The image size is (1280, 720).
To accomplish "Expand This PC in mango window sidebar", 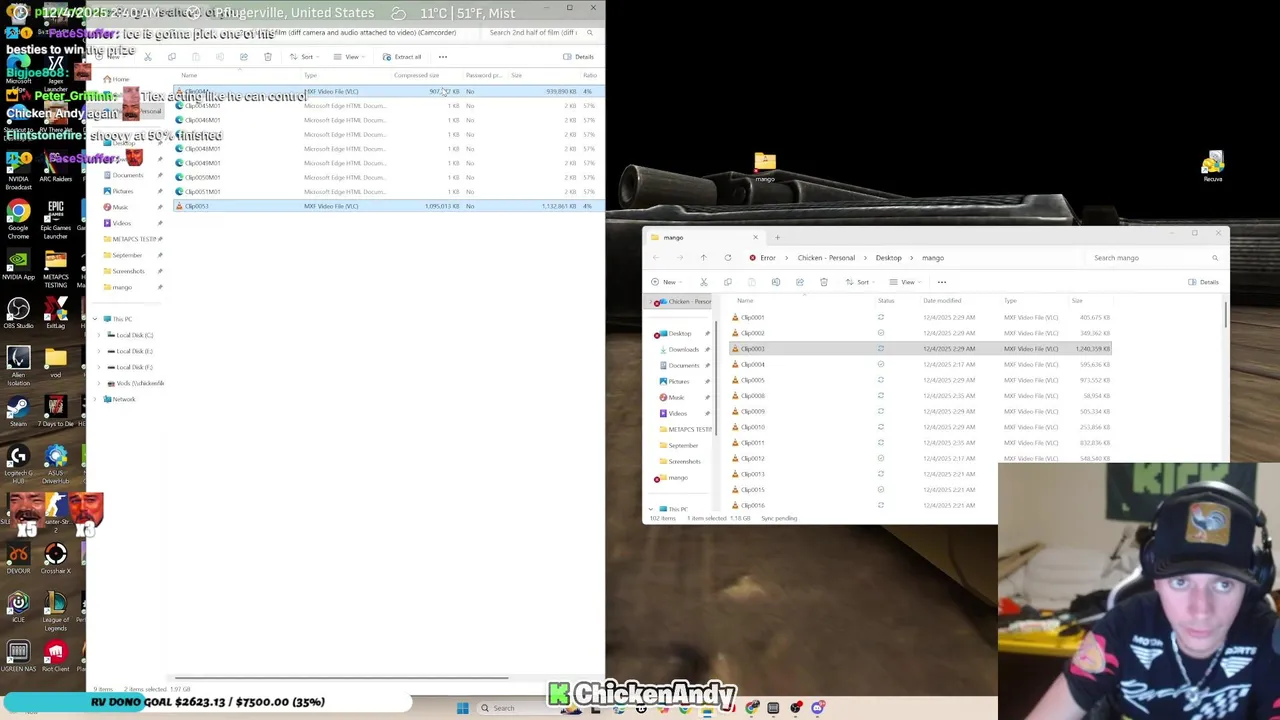I will tap(651, 509).
